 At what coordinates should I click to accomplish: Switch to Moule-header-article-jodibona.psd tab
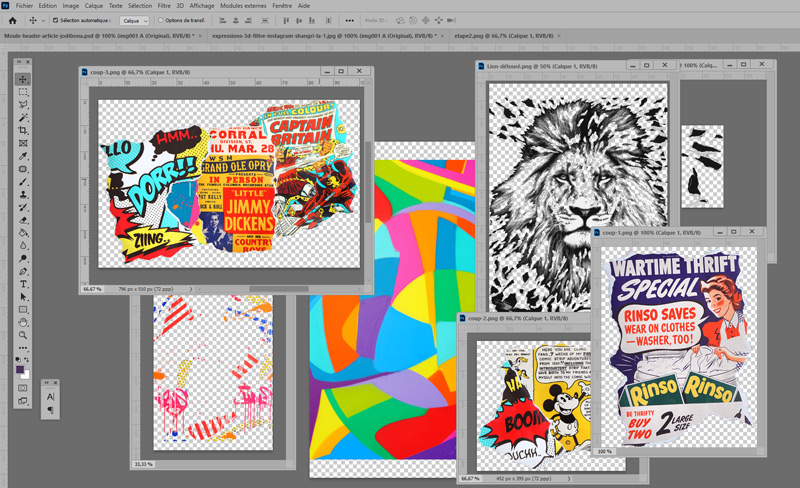tap(99, 36)
